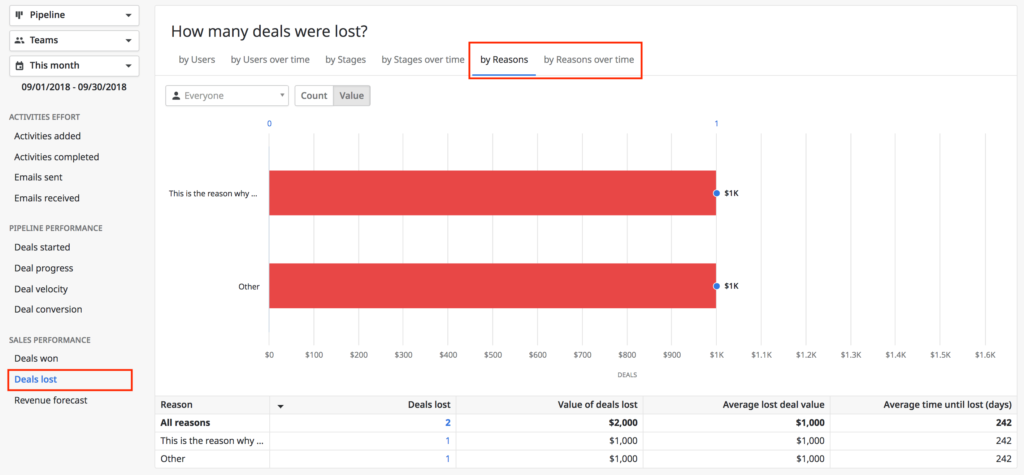
Task: Open the Everyone user filter dropdown
Action: click(227, 95)
